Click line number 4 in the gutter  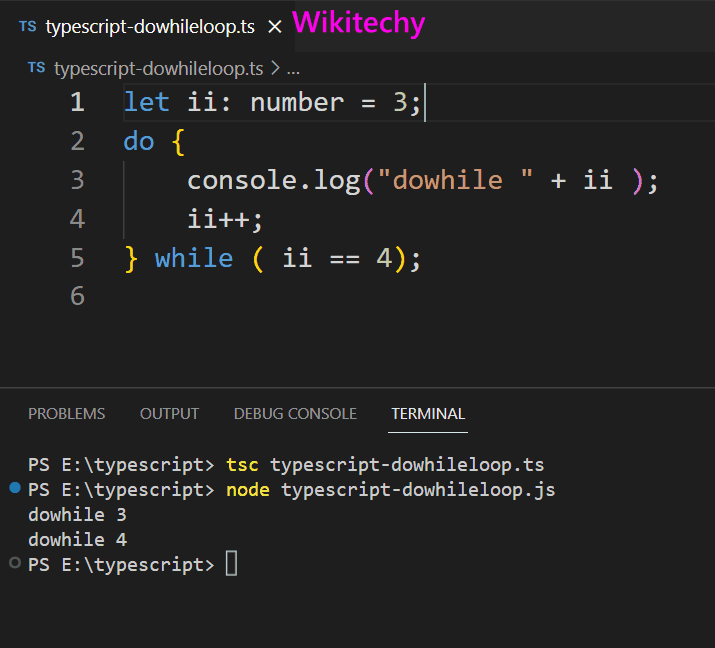[x=77, y=219]
